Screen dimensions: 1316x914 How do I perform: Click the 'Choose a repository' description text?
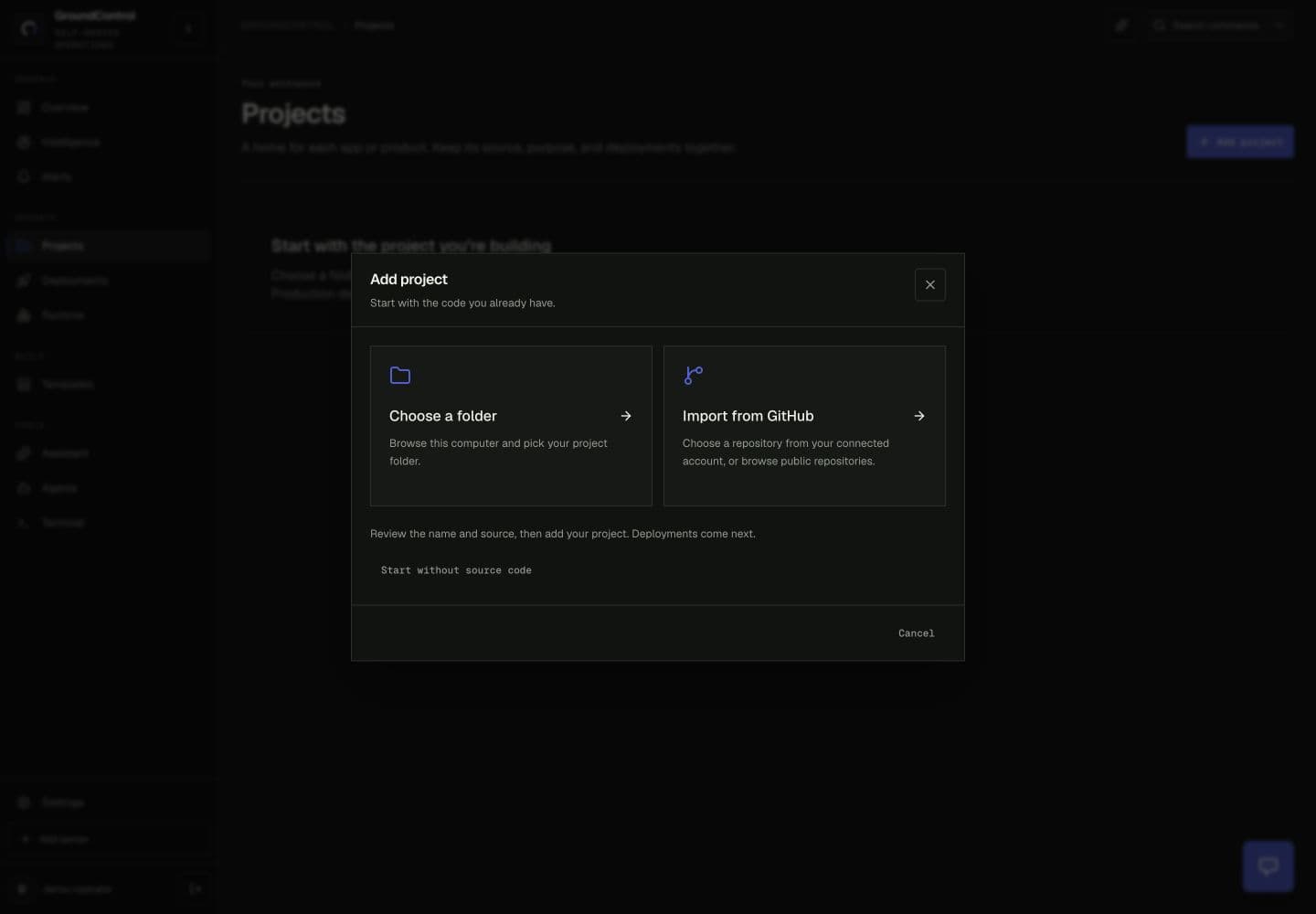pos(786,452)
